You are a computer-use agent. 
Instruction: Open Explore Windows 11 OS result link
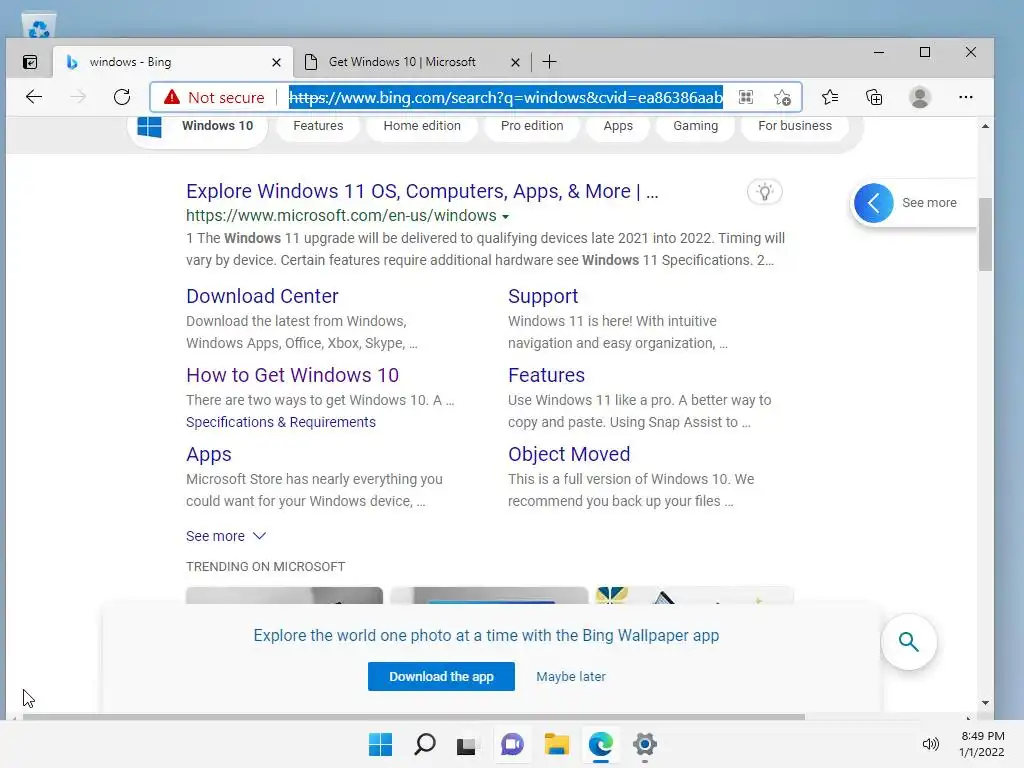click(422, 191)
